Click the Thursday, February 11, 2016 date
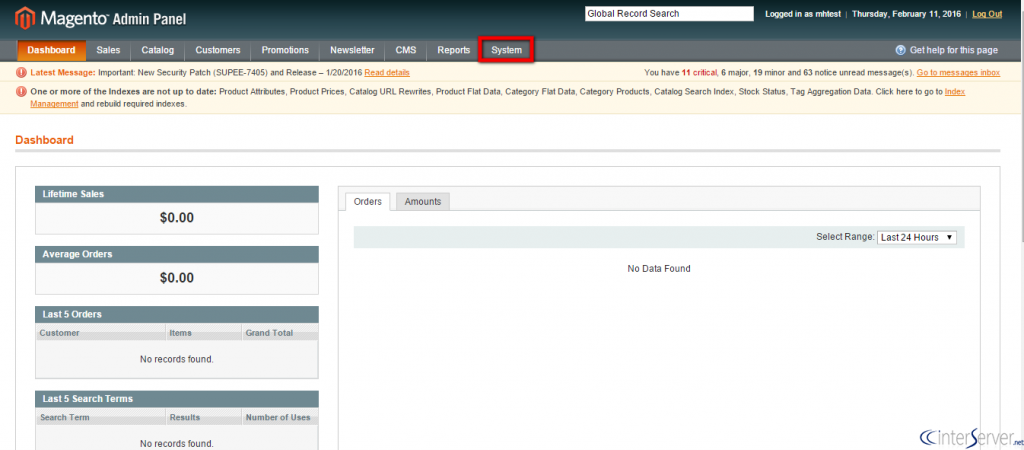This screenshot has width=1024, height=450. point(906,14)
